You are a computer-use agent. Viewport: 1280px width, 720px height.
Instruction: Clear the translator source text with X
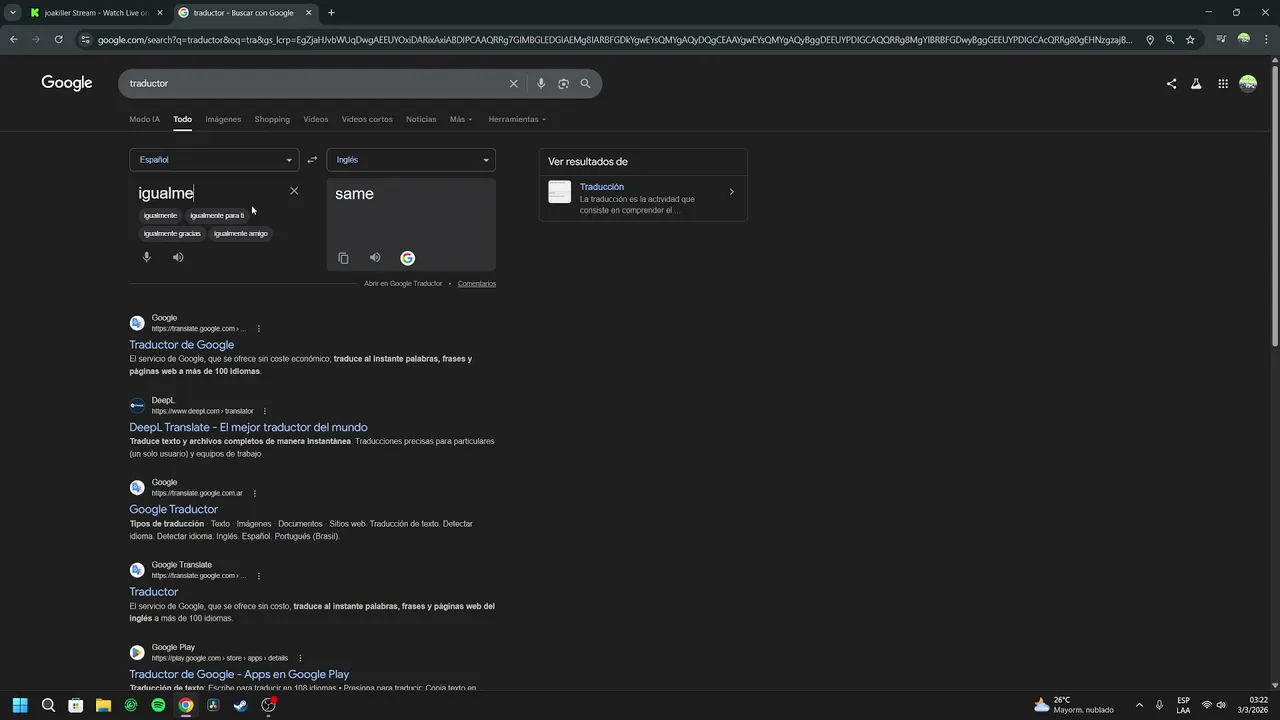click(x=294, y=191)
